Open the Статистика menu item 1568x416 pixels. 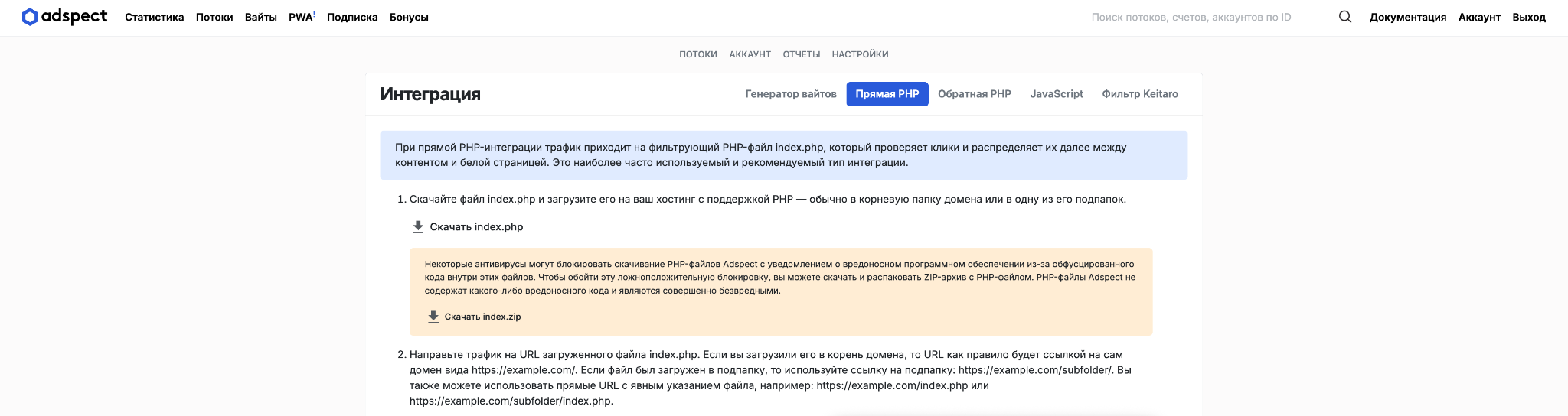coord(155,17)
